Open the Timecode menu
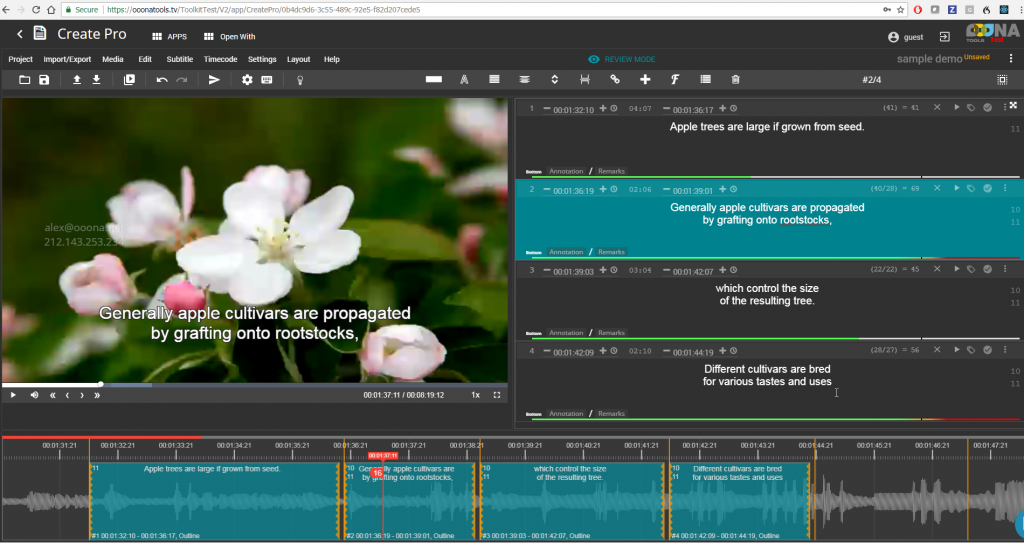The height and width of the screenshot is (543, 1024). coord(220,59)
